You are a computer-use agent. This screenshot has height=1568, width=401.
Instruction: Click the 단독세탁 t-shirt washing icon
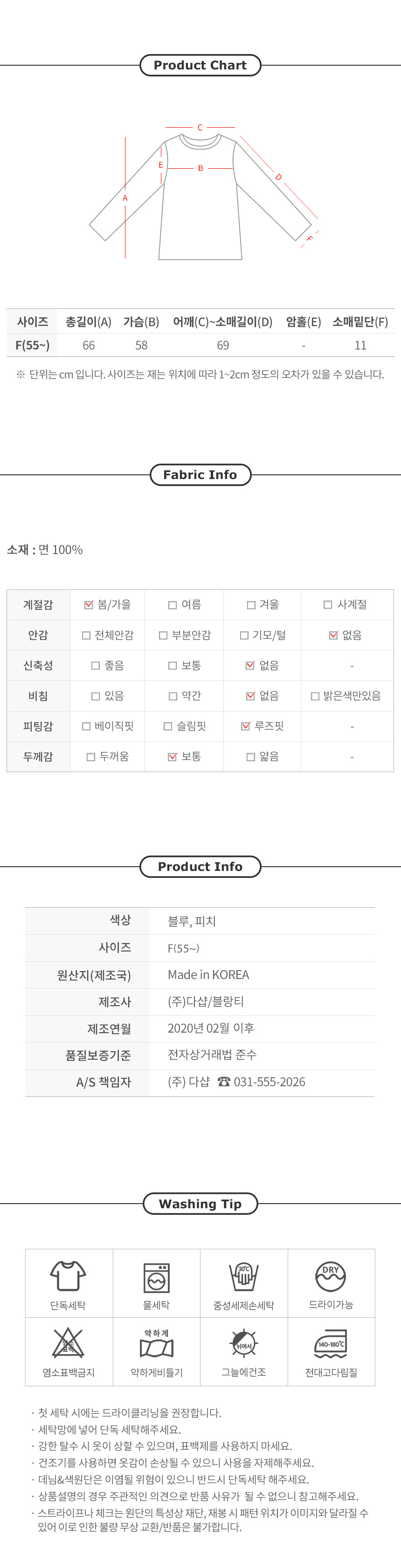pos(68,1275)
